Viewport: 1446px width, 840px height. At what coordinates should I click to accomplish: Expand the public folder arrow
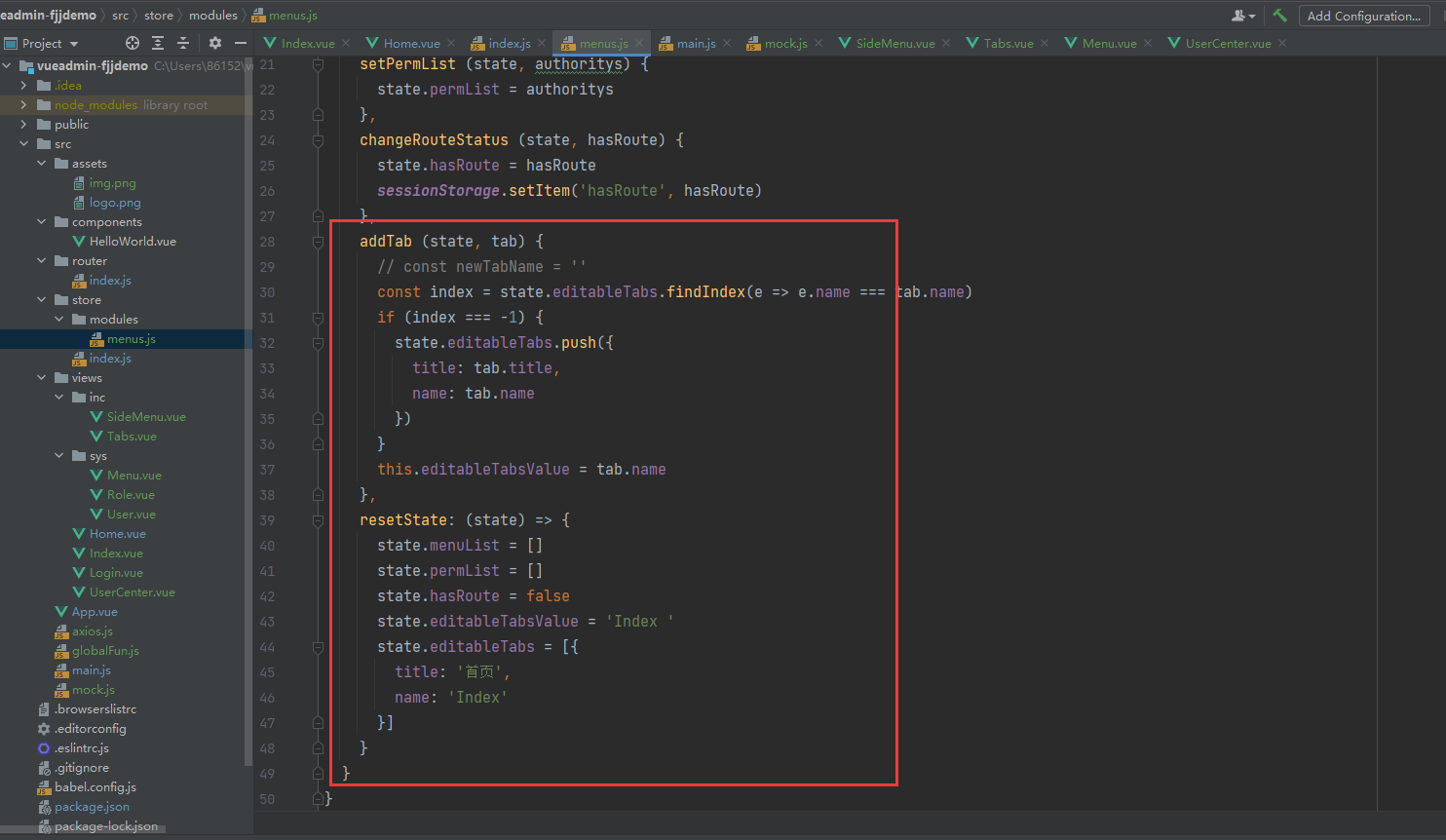pos(24,125)
